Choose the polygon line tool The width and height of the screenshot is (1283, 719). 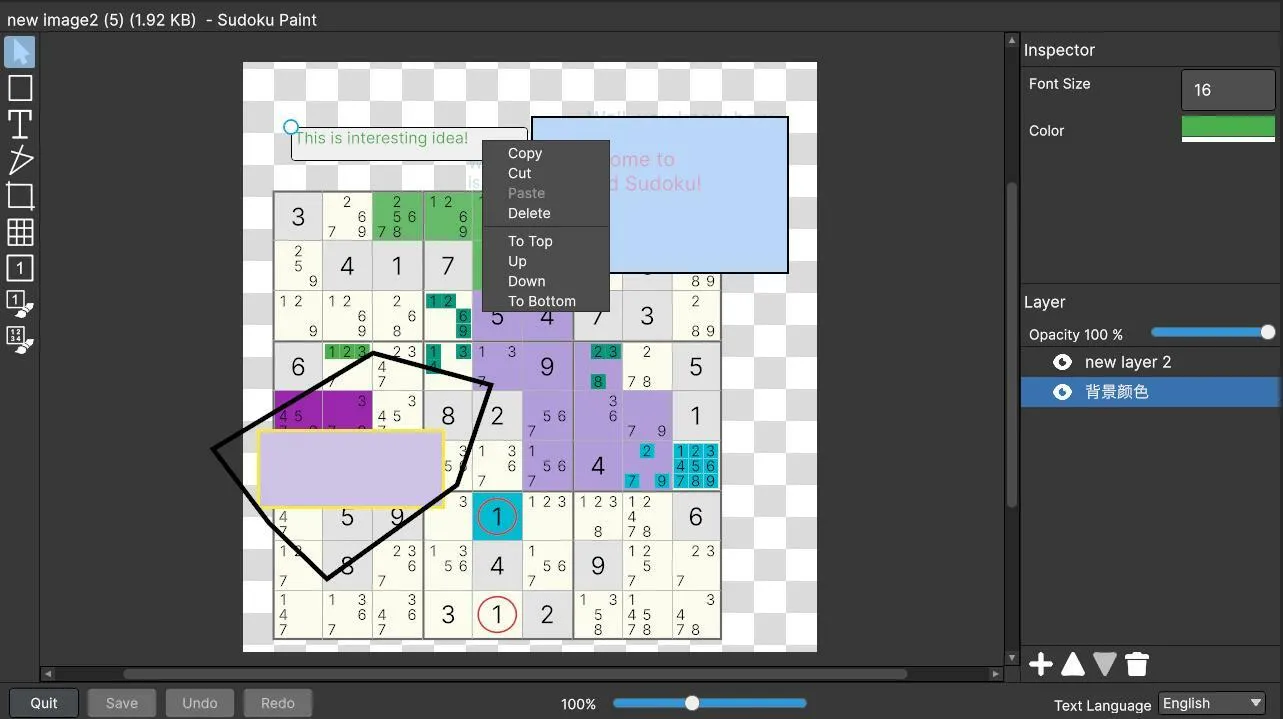pyautogui.click(x=20, y=160)
